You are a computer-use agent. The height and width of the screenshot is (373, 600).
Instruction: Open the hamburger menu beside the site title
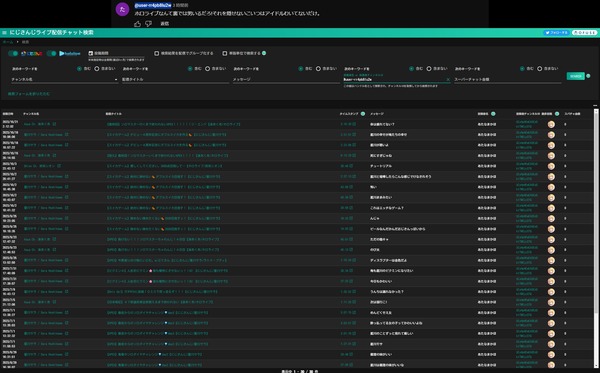click(4, 33)
